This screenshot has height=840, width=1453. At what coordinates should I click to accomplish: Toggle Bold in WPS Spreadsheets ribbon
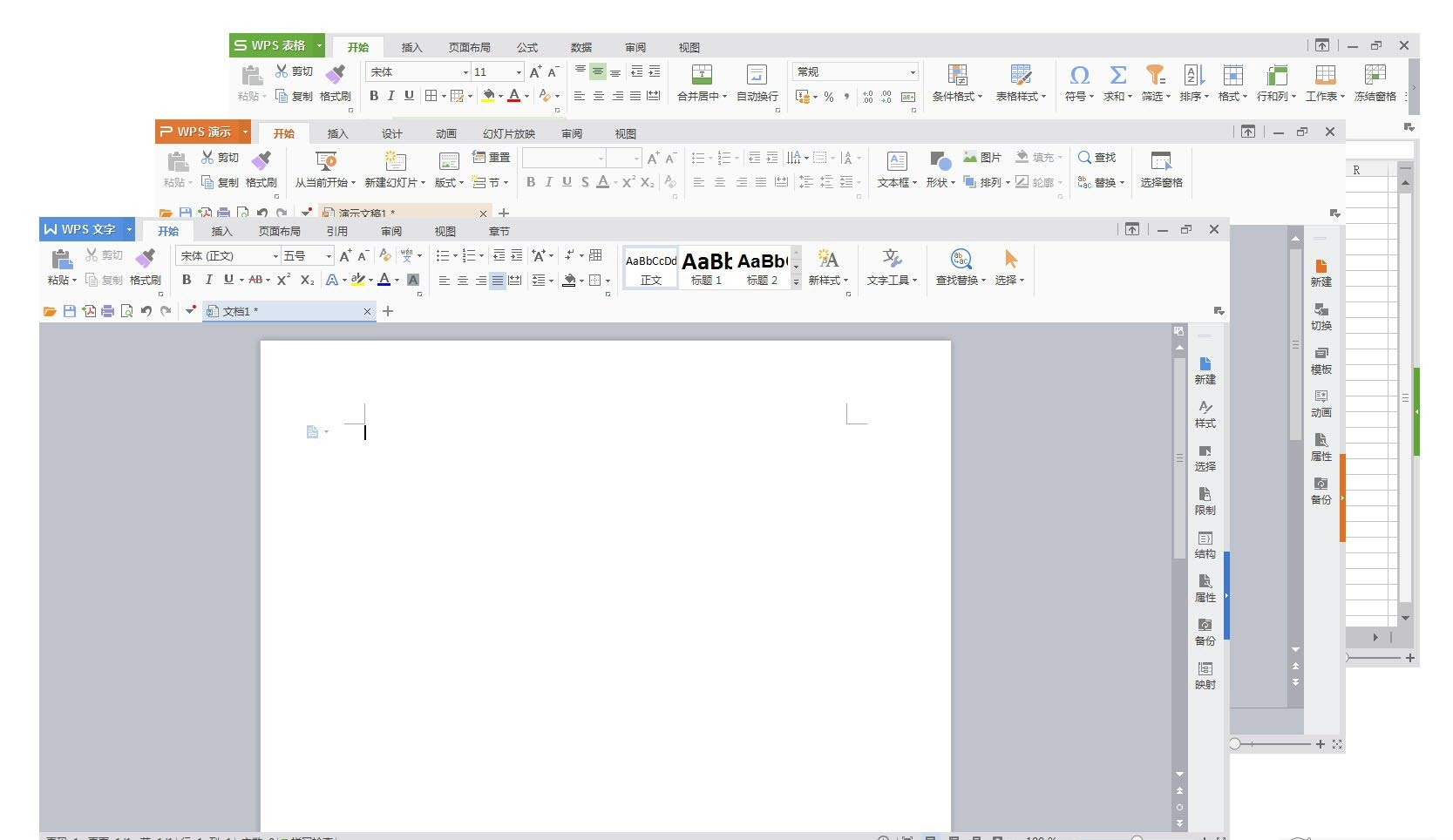click(374, 96)
